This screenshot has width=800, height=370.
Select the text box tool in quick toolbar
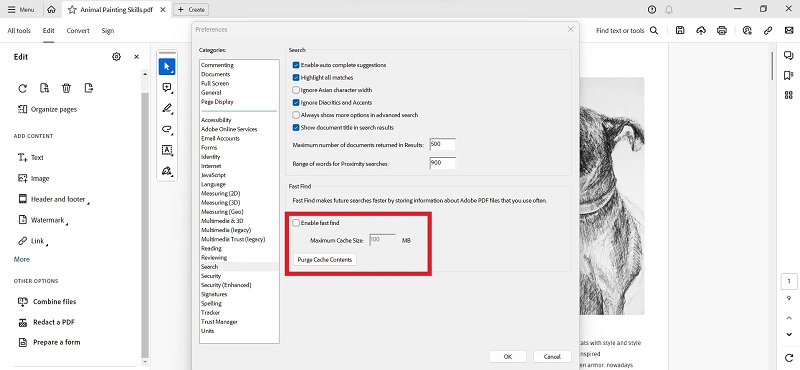167,150
